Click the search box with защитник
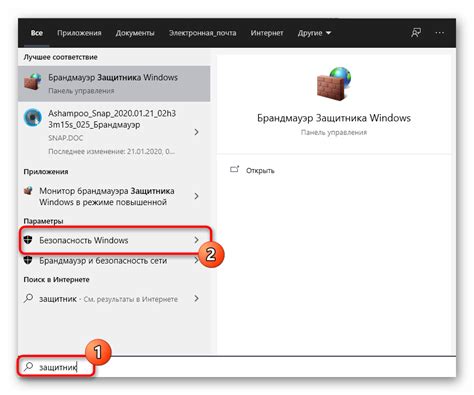Image resolution: width=474 pixels, height=395 pixels. pos(237,367)
